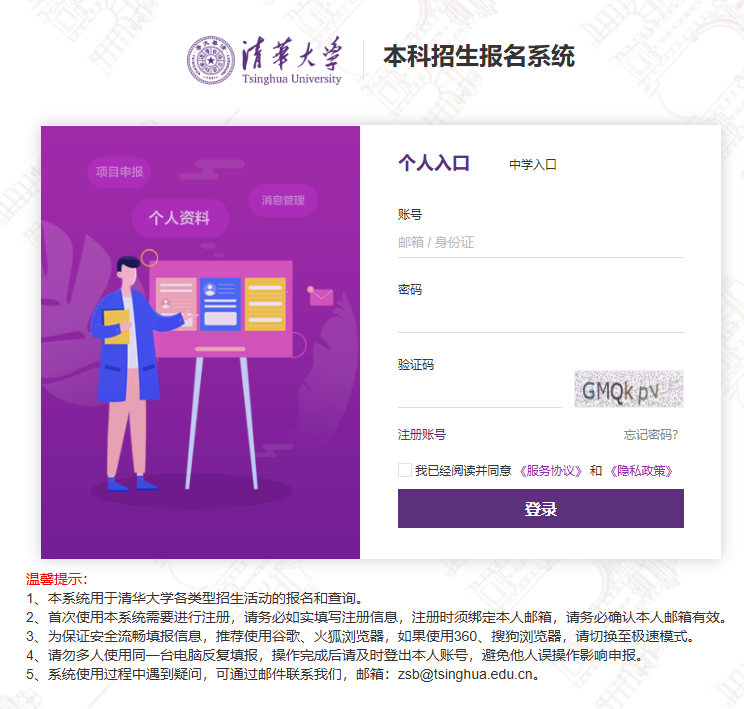Open the 忘记密码? link

[651, 434]
